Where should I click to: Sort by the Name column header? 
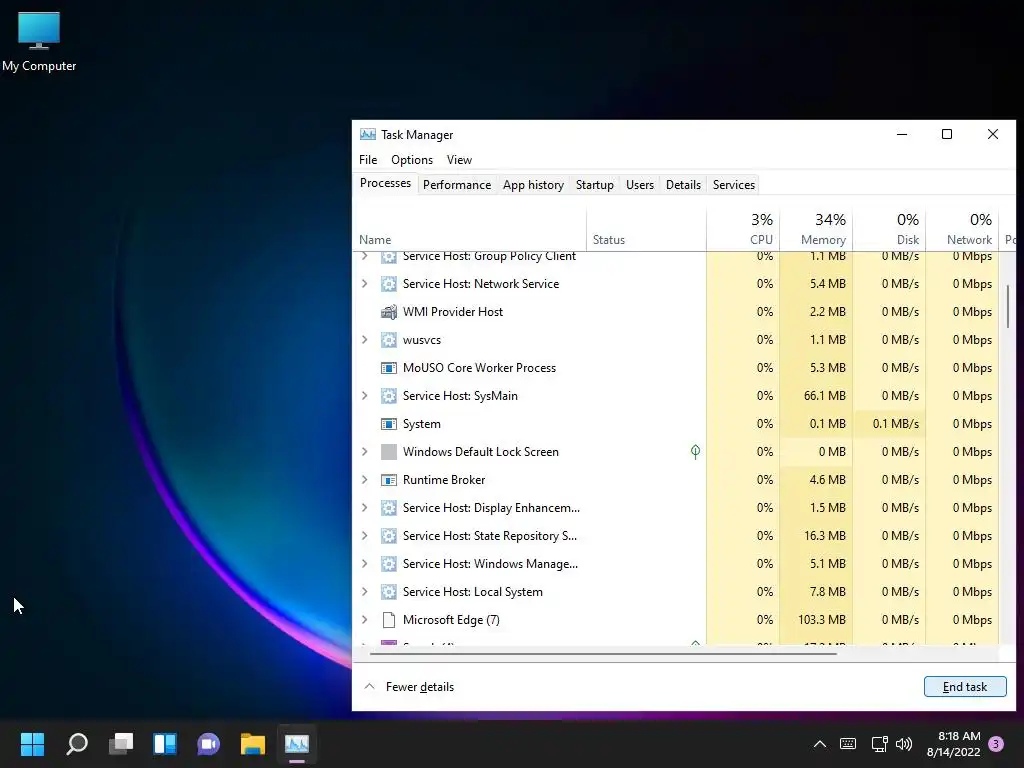(470, 229)
